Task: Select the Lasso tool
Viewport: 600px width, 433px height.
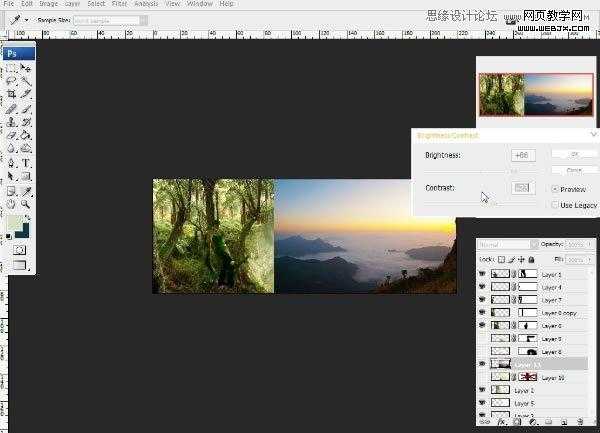Action: pos(11,80)
